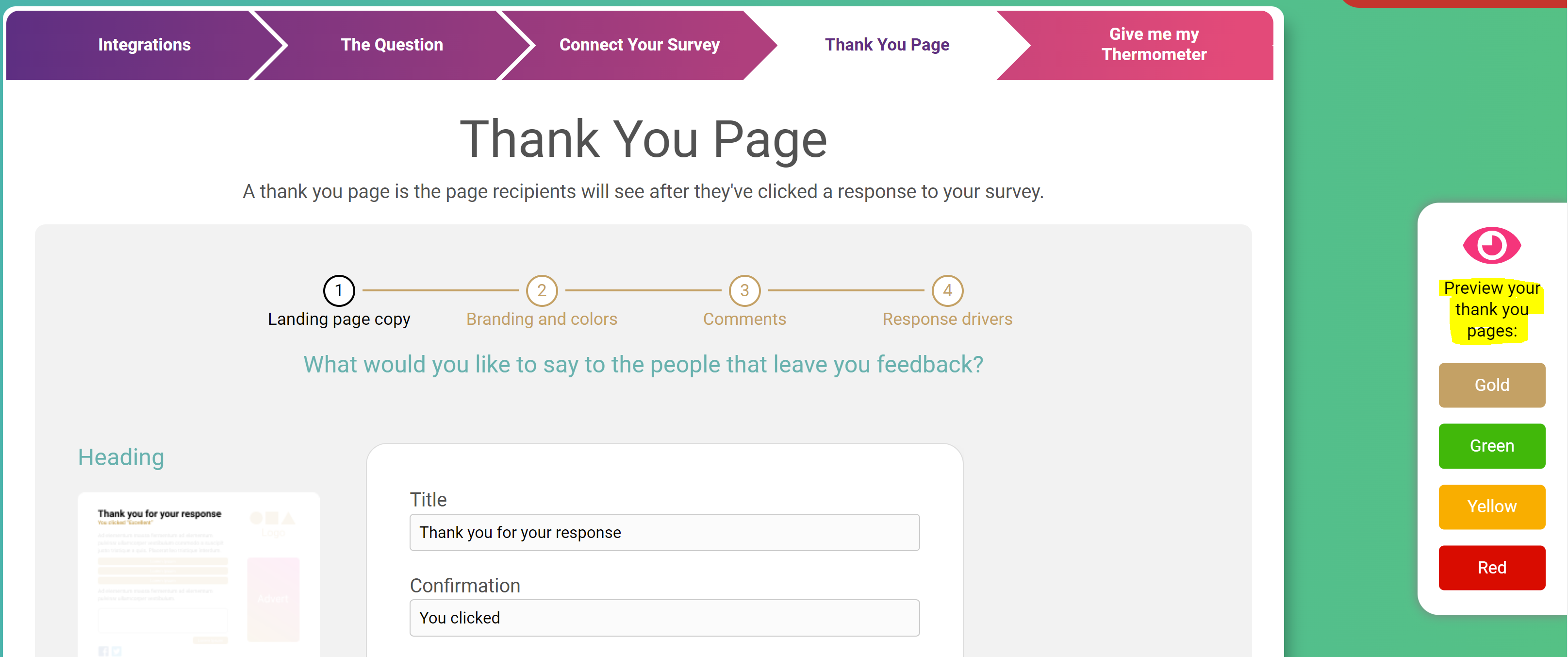Select the Thank You Page tab
The image size is (1568, 657).
(x=887, y=45)
